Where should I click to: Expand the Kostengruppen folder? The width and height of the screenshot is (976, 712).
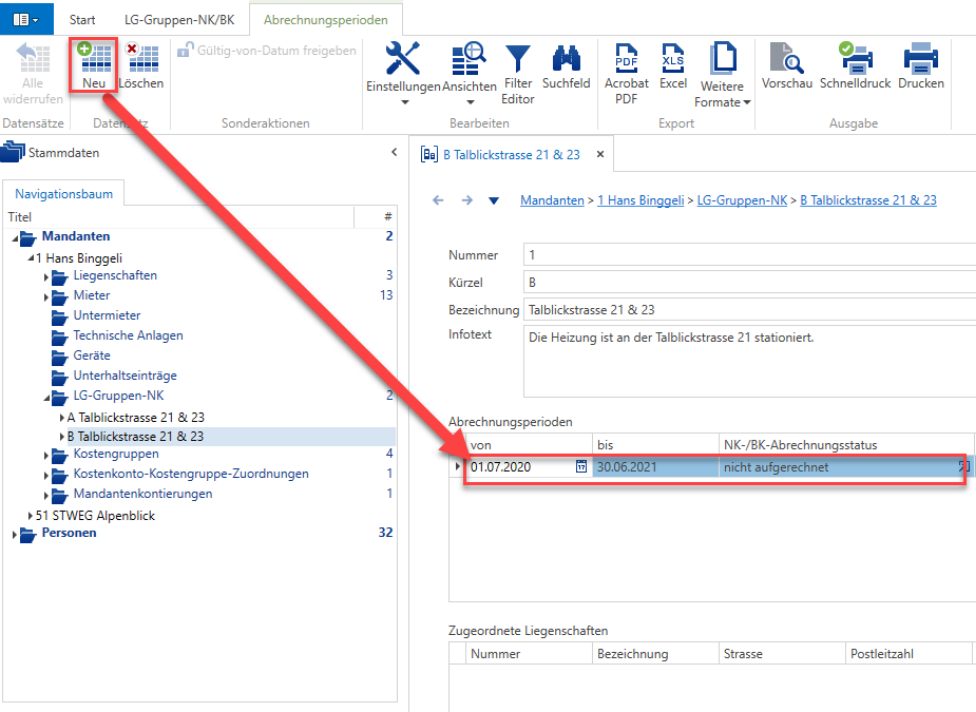(46, 456)
